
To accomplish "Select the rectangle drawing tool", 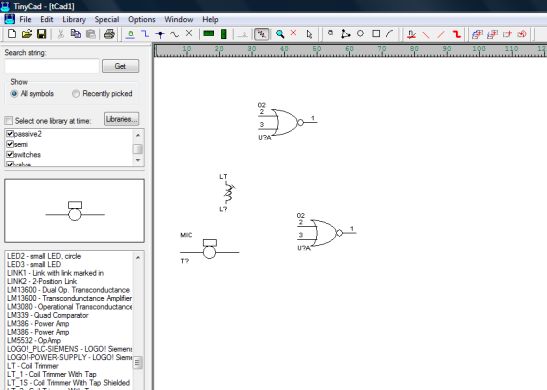I will [376, 34].
